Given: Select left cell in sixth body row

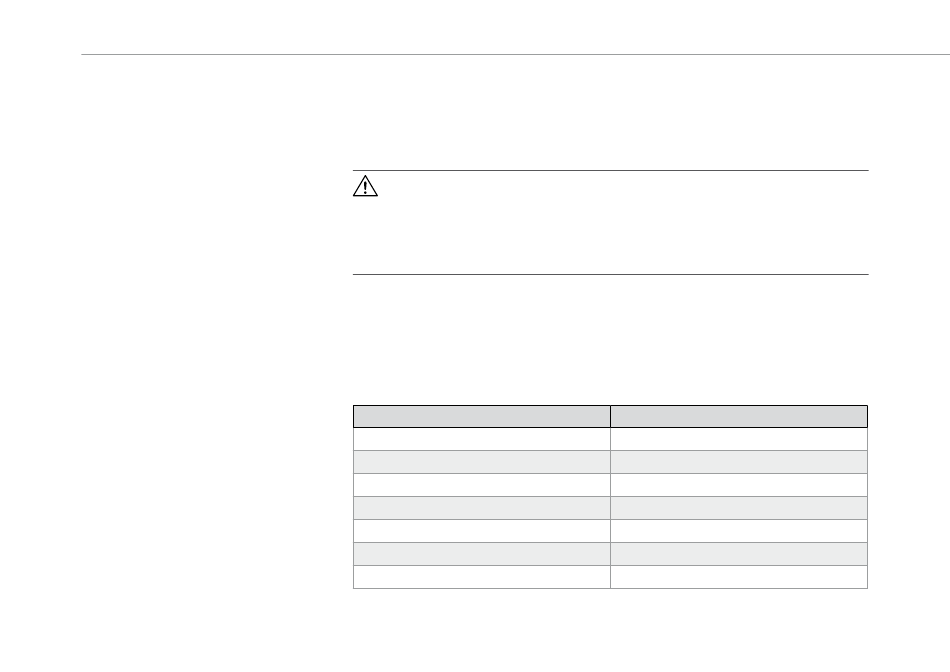Looking at the screenshot, I should click(x=482, y=554).
